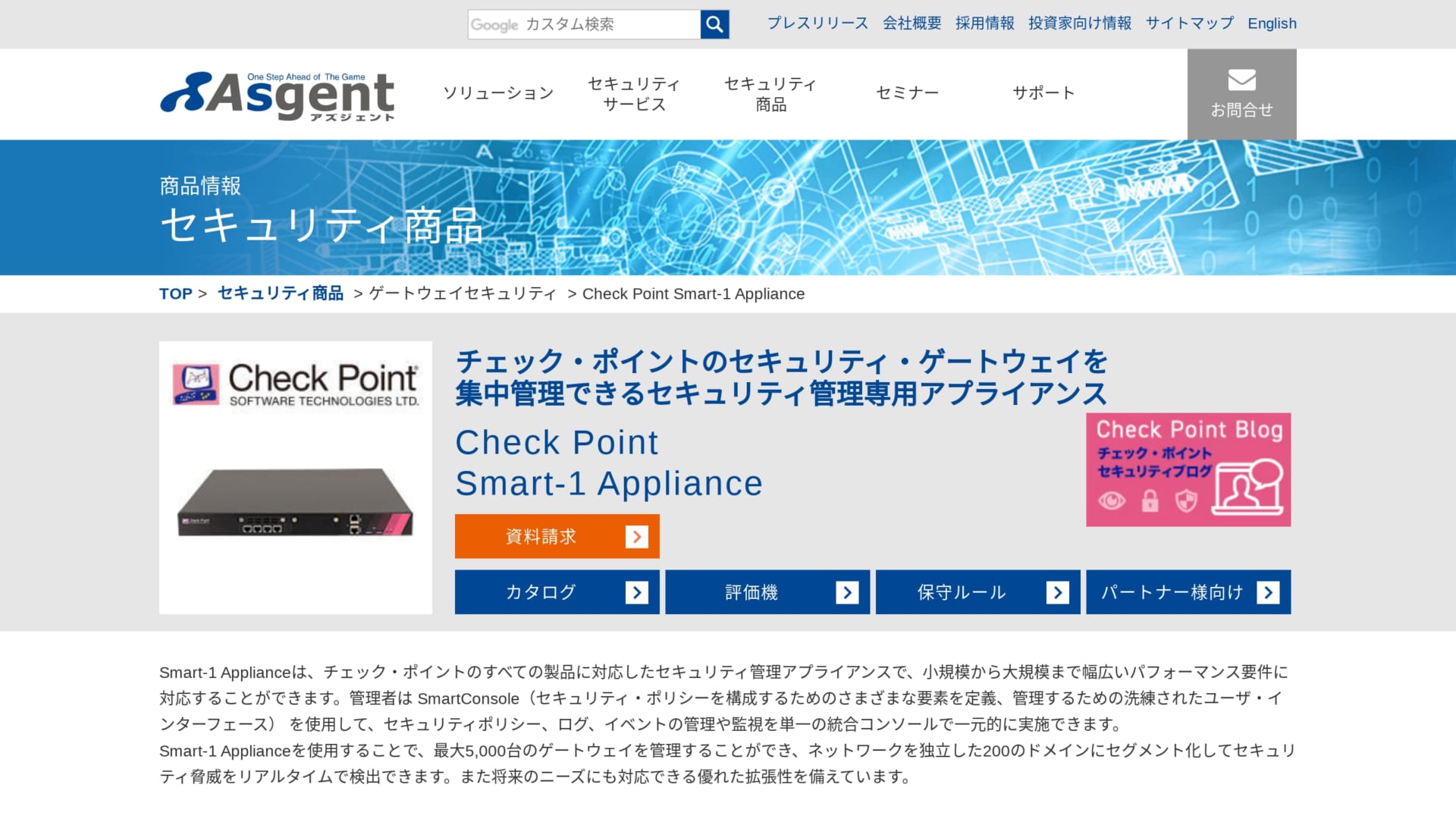The width and height of the screenshot is (1456, 819).
Task: Click arrow icon on 保守ルール button
Action: tap(1058, 592)
